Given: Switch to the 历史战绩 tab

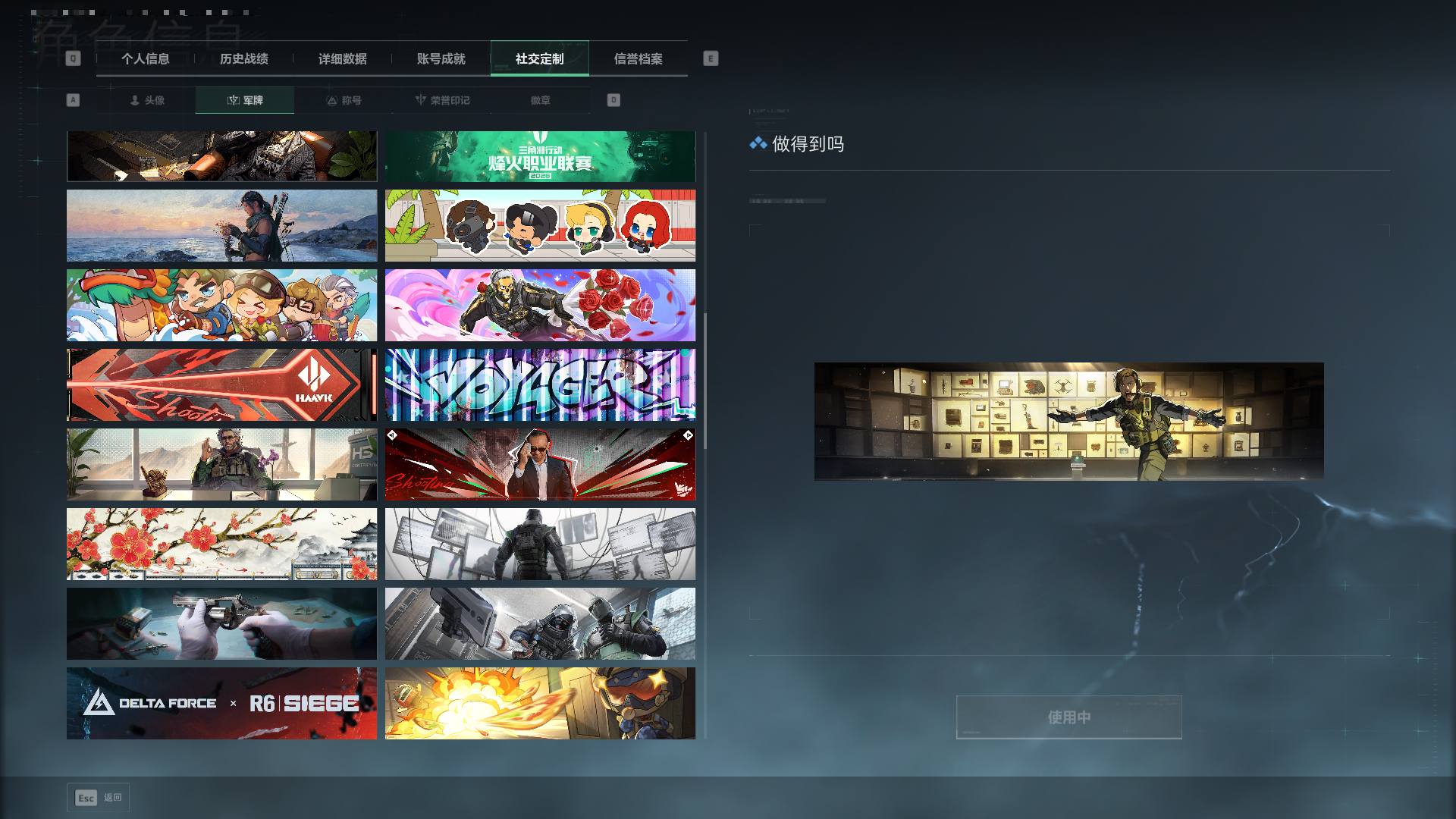Looking at the screenshot, I should coord(244,58).
